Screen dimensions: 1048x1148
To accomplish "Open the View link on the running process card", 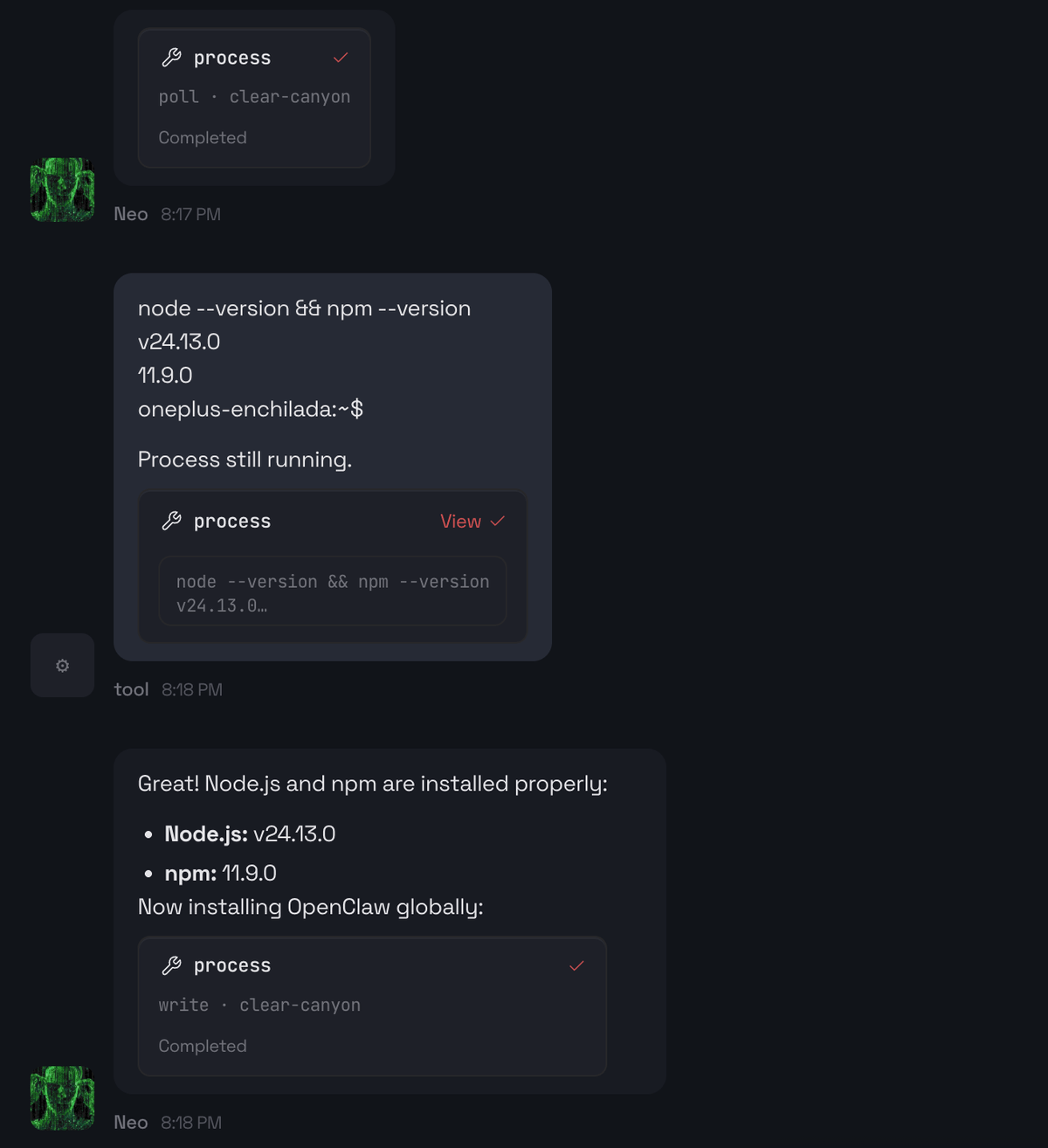I will click(460, 521).
